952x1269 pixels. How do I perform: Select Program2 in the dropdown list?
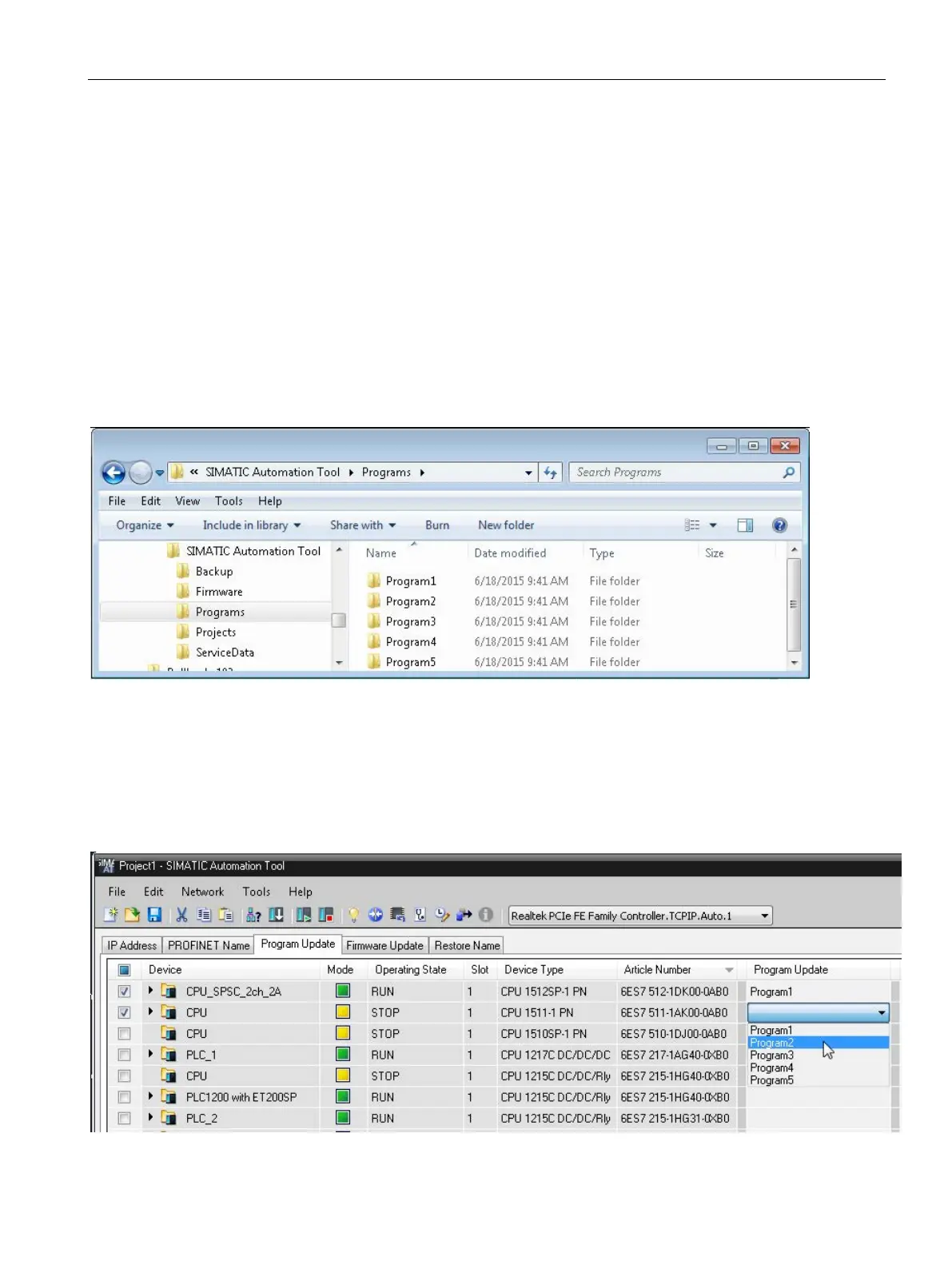819,1043
